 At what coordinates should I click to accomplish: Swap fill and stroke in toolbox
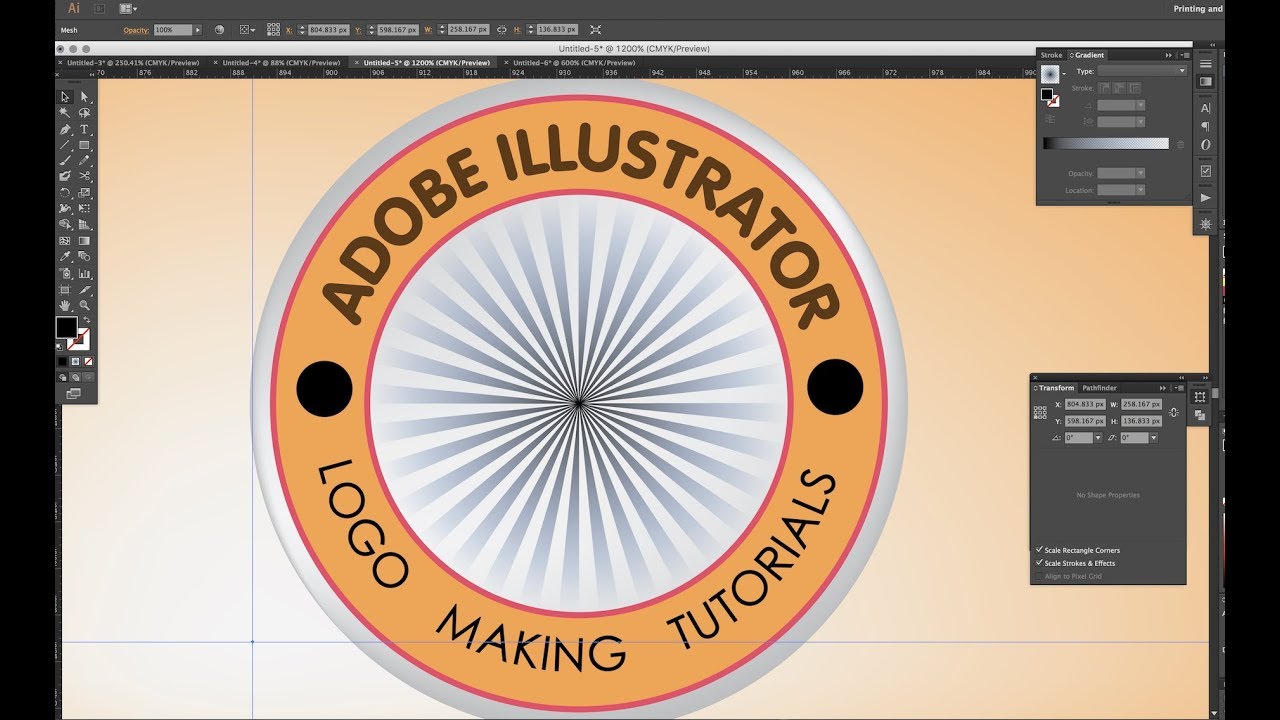click(x=86, y=319)
